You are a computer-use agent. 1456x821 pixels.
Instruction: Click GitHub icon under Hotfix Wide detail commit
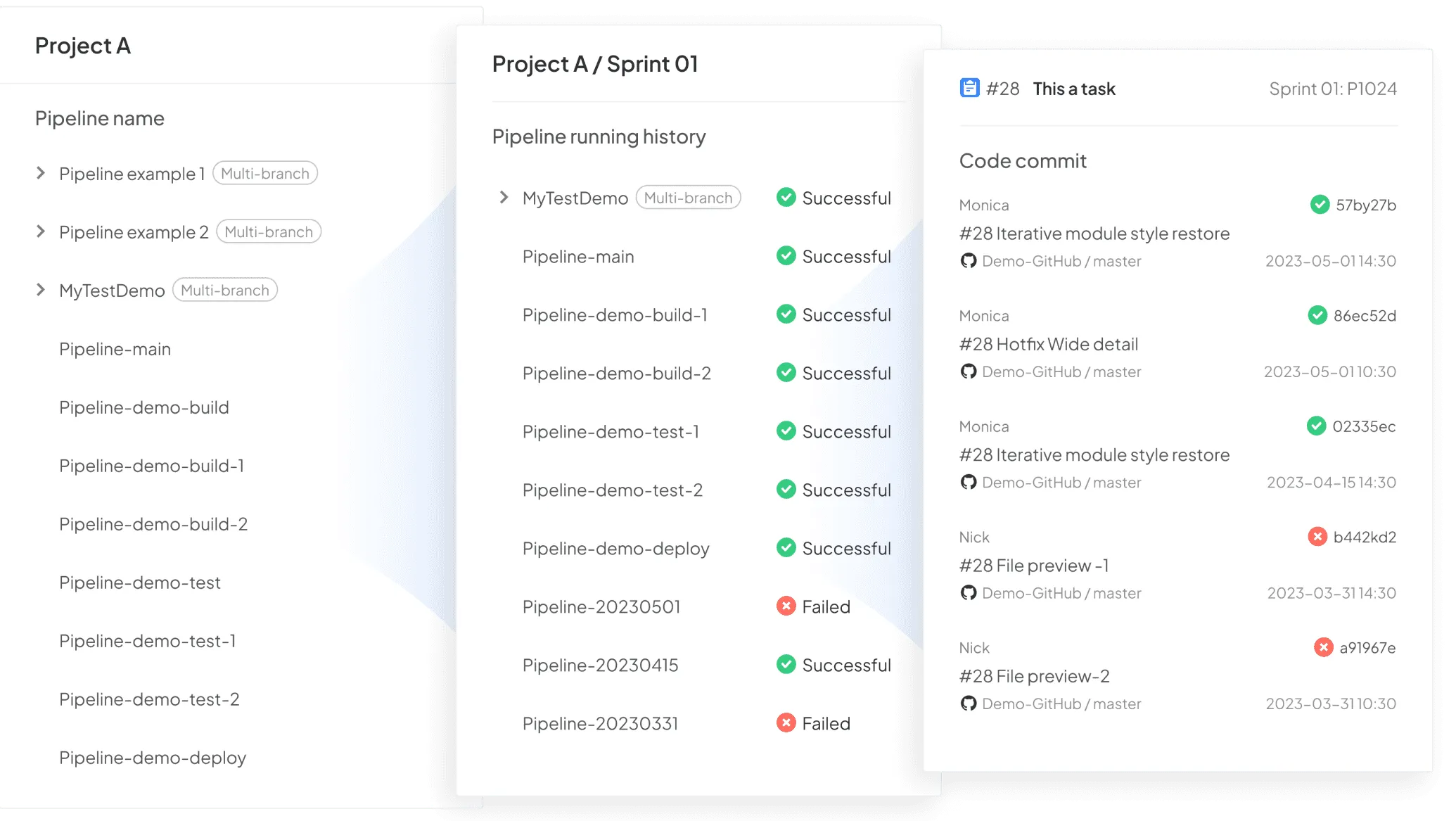[969, 371]
